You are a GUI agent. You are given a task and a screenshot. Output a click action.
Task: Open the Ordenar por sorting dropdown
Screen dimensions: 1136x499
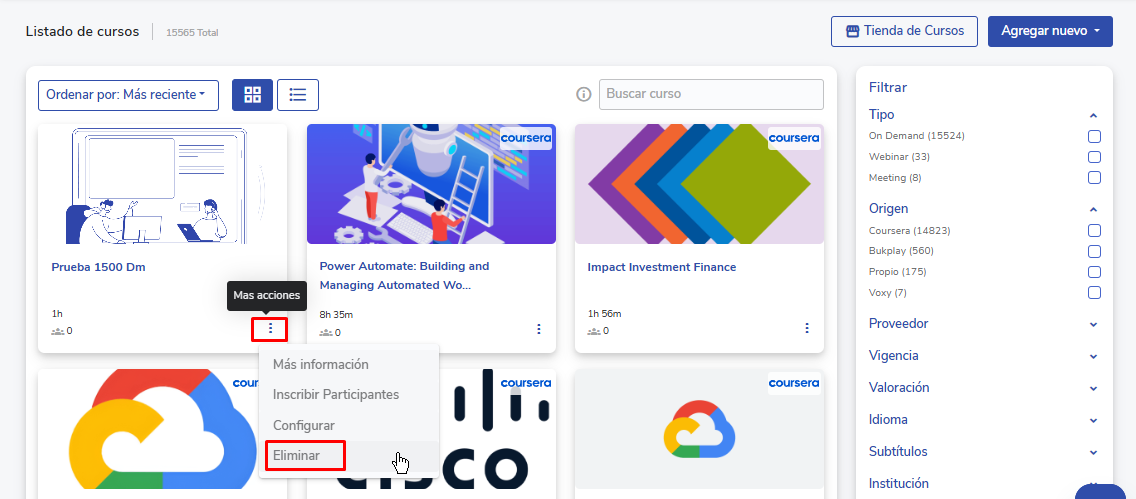point(128,95)
